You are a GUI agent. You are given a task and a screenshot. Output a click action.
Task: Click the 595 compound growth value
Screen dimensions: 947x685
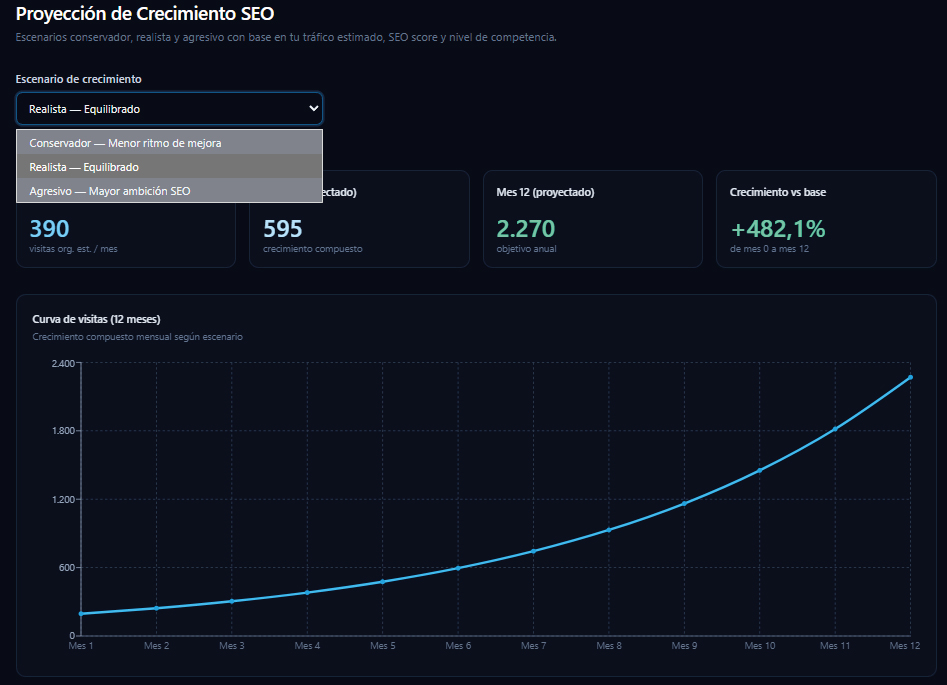click(x=283, y=229)
